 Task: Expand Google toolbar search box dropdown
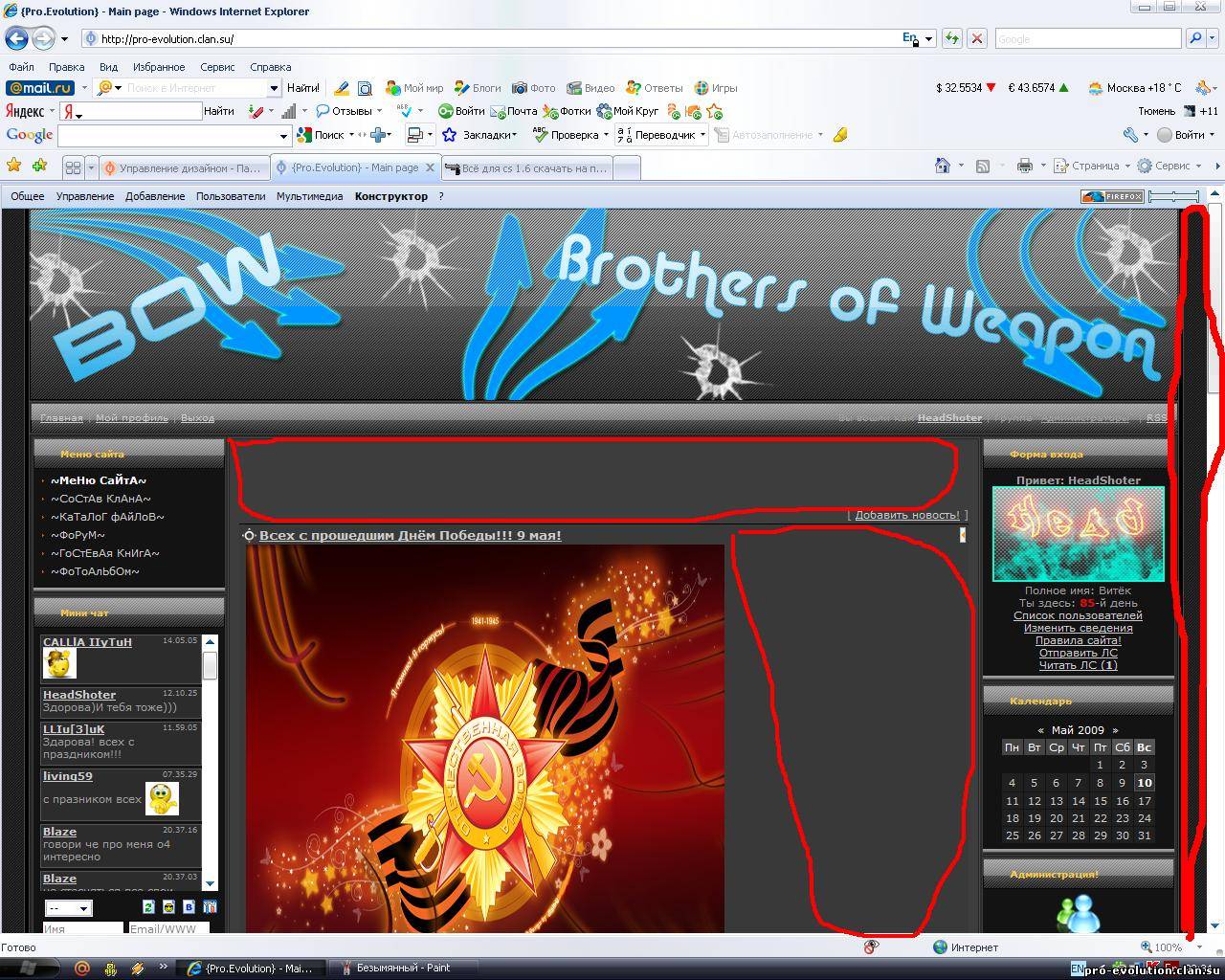click(283, 136)
